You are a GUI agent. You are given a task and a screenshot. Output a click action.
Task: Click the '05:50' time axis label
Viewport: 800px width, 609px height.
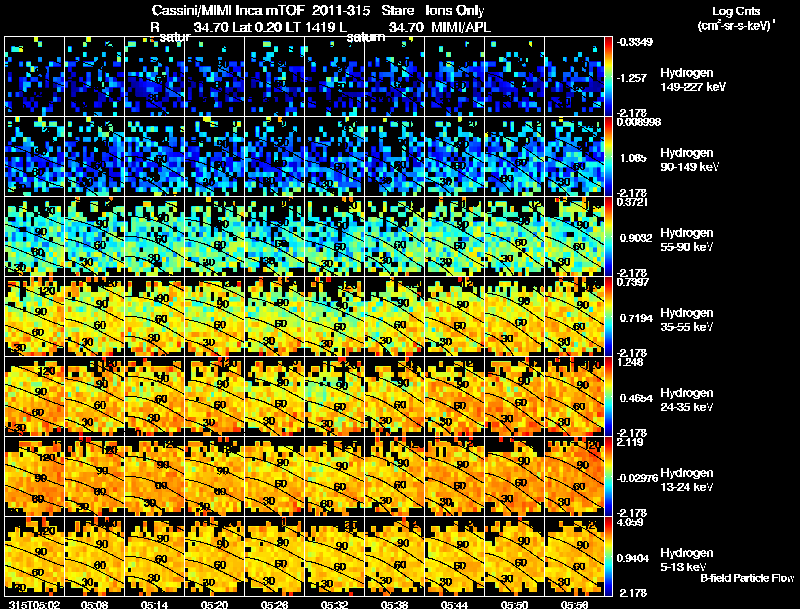pos(514,604)
